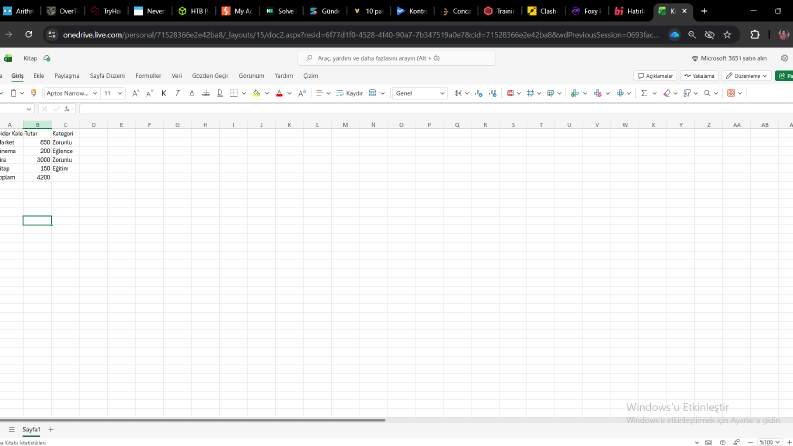The height and width of the screenshot is (446, 793).
Task: Open the Giriş ribbon tab
Action: point(17,75)
